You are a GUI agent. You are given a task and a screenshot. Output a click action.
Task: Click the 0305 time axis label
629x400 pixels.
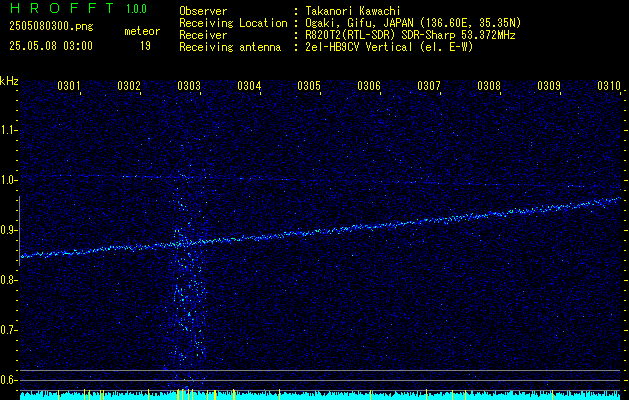(x=309, y=85)
